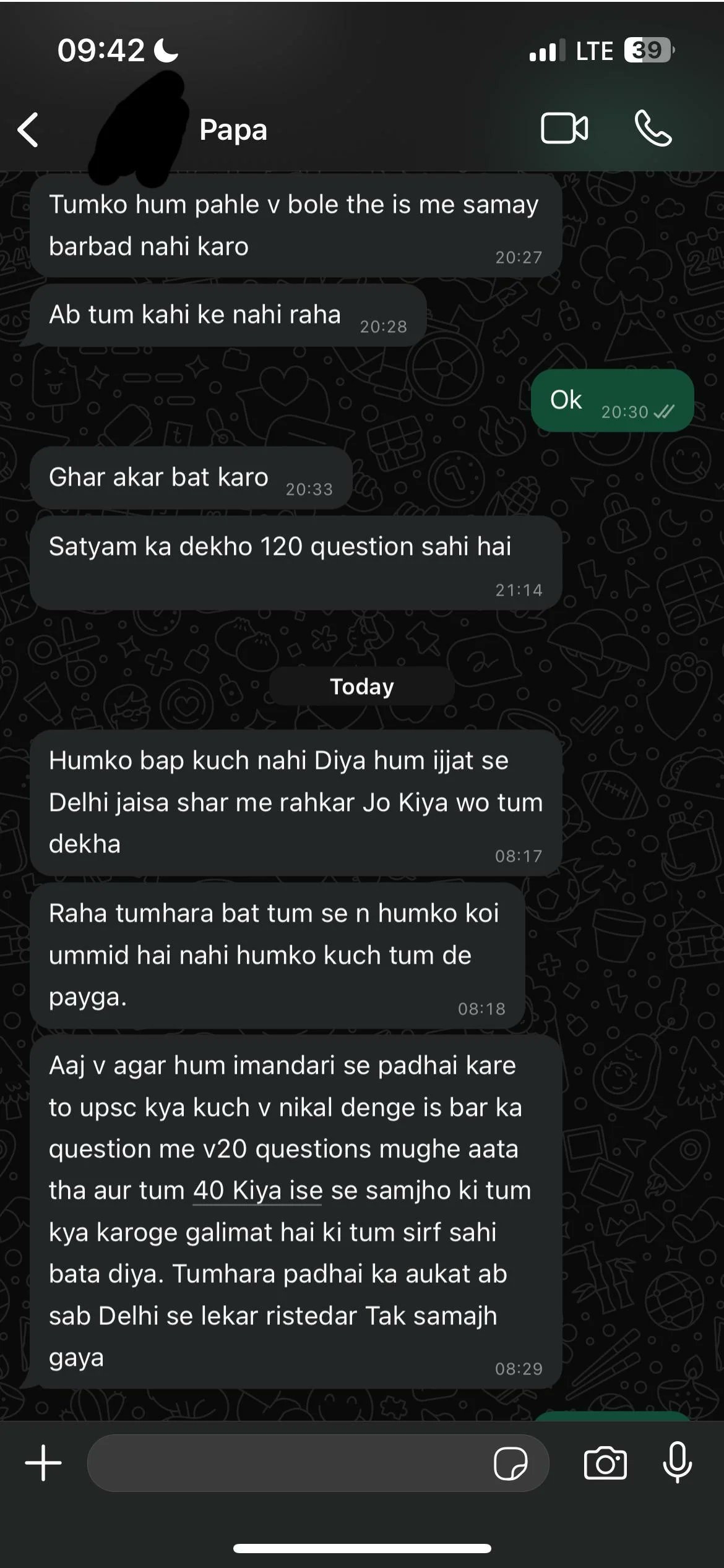
Task: Open the sticker picker in message field
Action: coord(511,1463)
